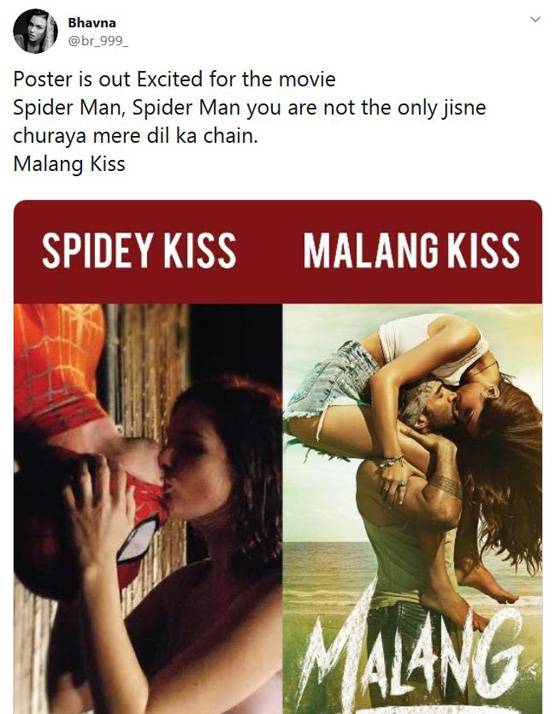Click the 'Malang Kiss' caption text in the tweet

click(69, 164)
